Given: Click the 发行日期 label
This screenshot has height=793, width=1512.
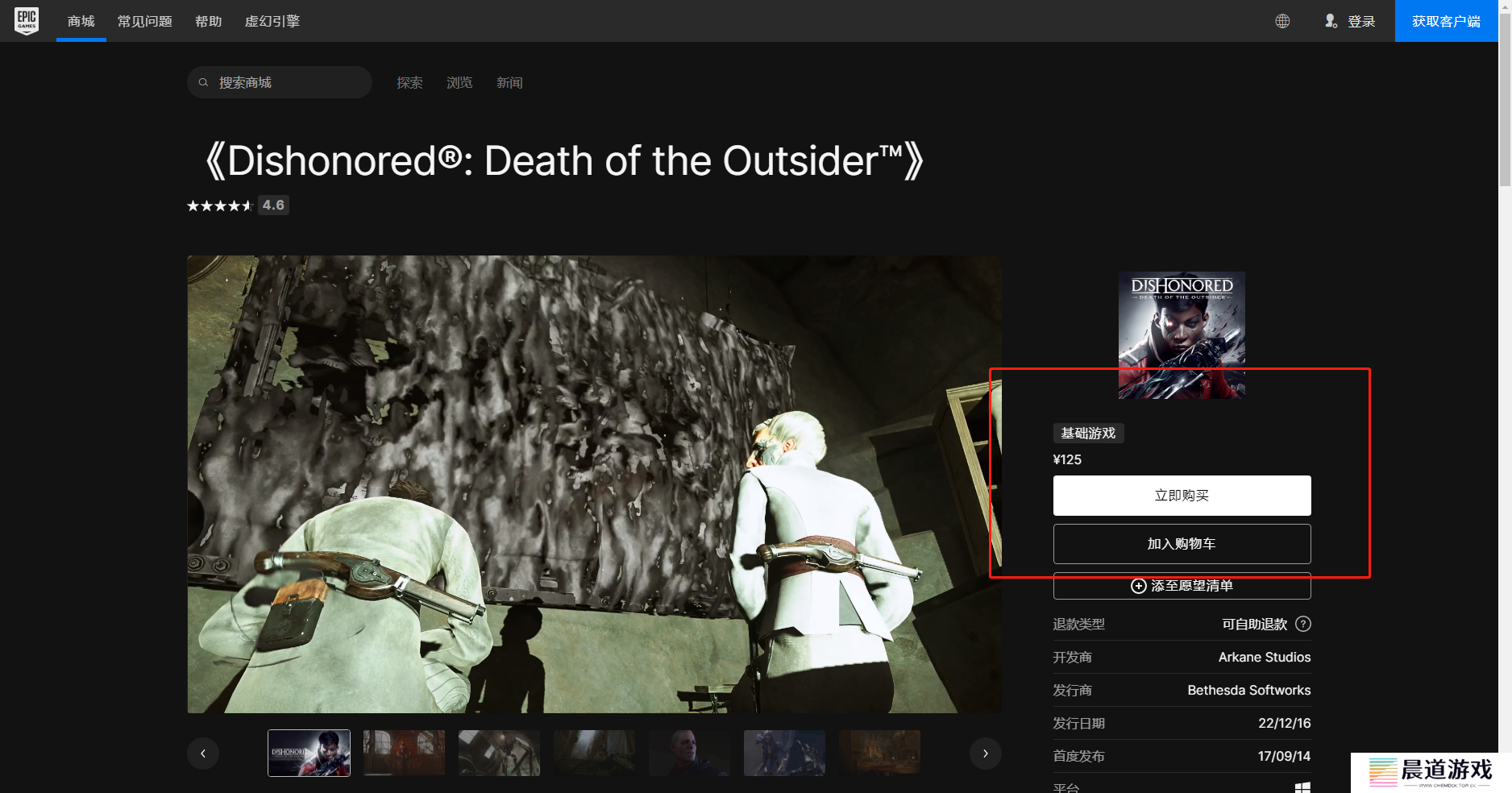Looking at the screenshot, I should 1078,723.
